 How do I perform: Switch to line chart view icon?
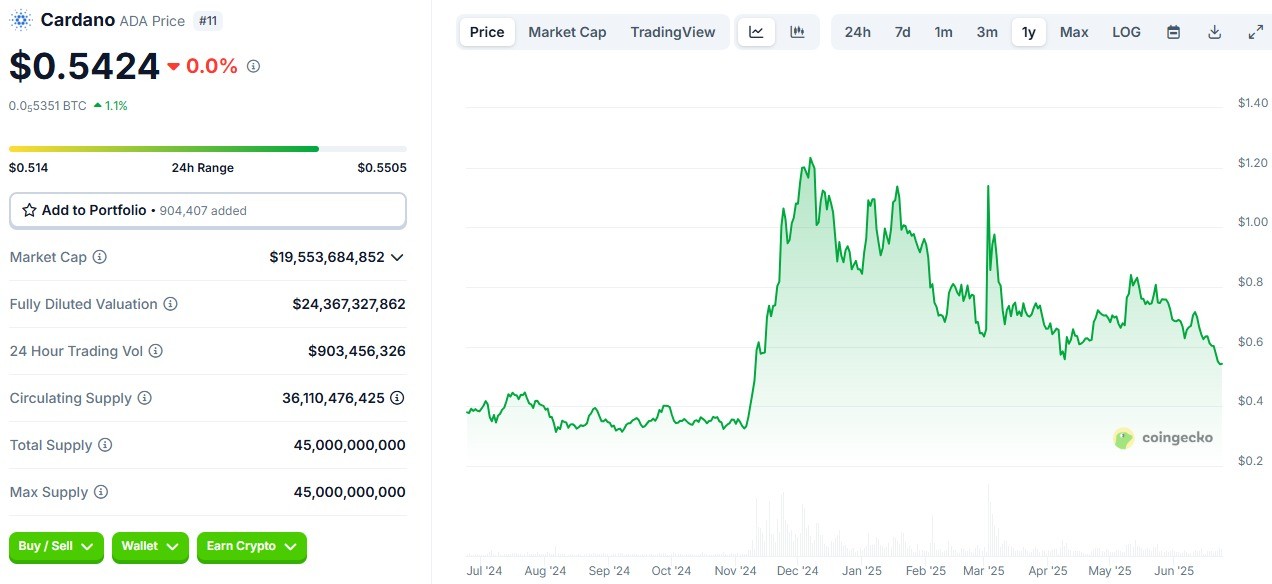tap(756, 32)
